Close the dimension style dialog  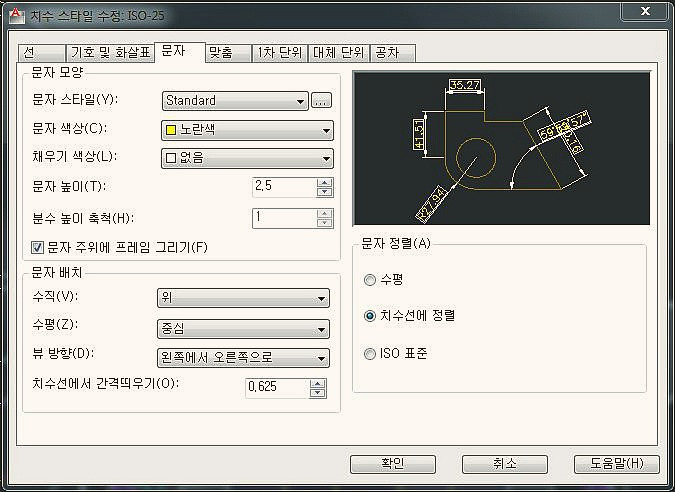tap(644, 11)
